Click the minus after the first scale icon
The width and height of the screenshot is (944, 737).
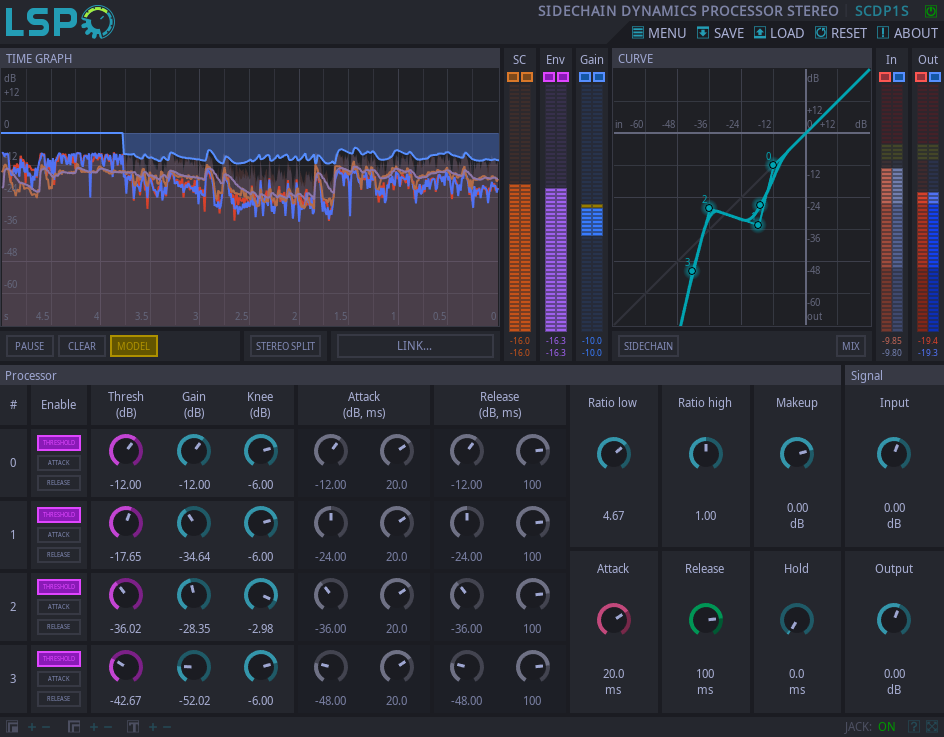tap(46, 727)
